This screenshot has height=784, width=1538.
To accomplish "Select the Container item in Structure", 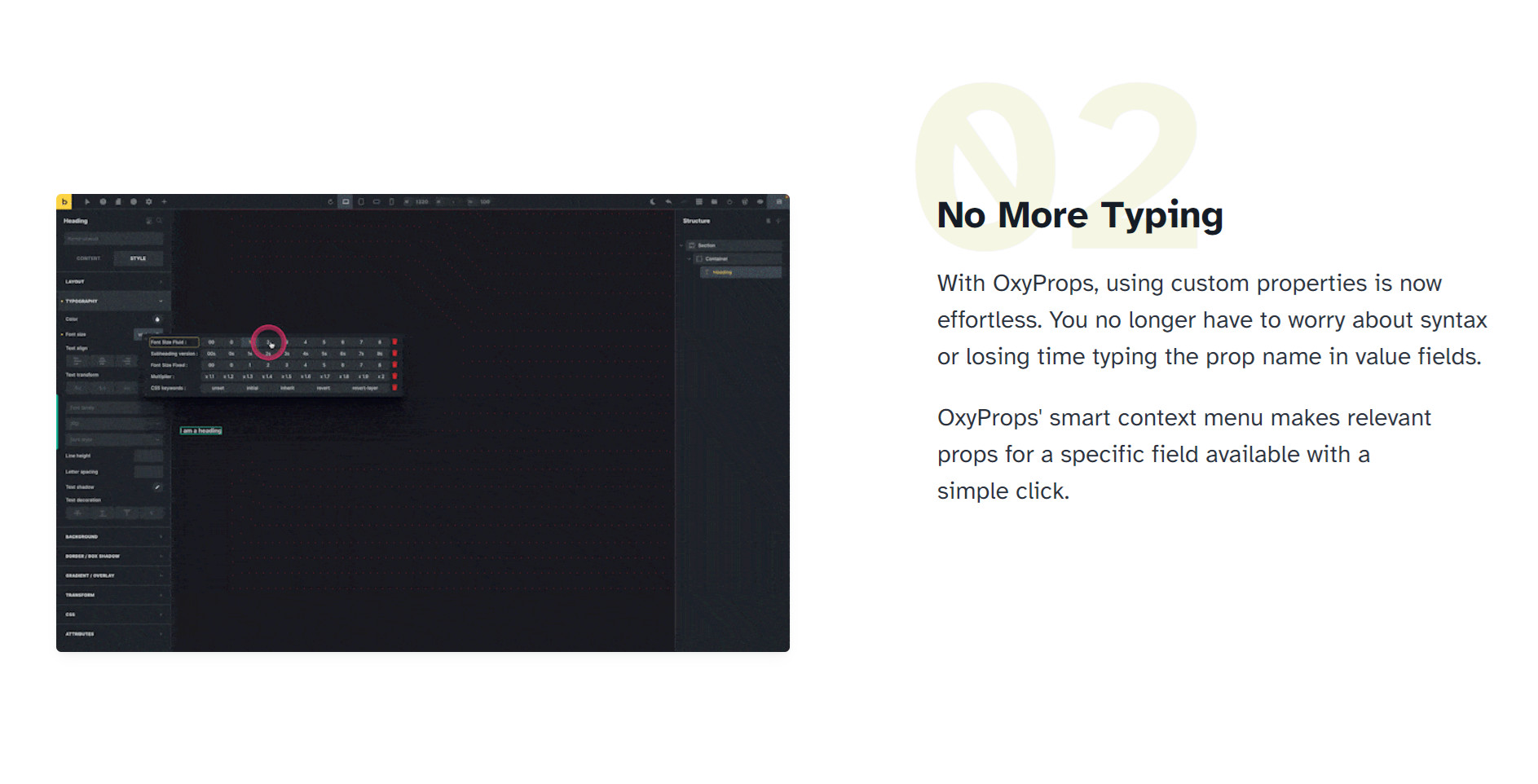I will [738, 258].
